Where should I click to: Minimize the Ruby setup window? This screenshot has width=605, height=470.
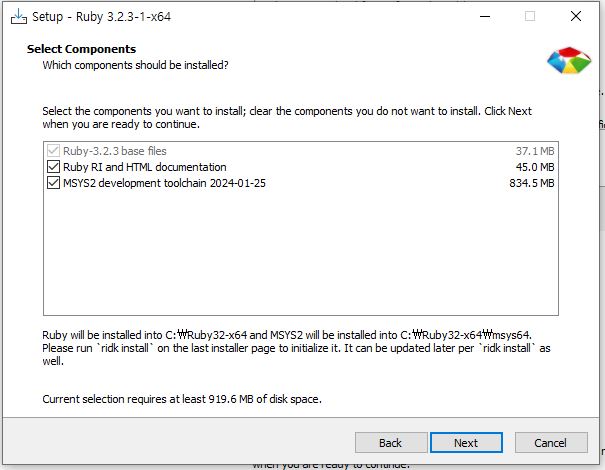(x=485, y=16)
